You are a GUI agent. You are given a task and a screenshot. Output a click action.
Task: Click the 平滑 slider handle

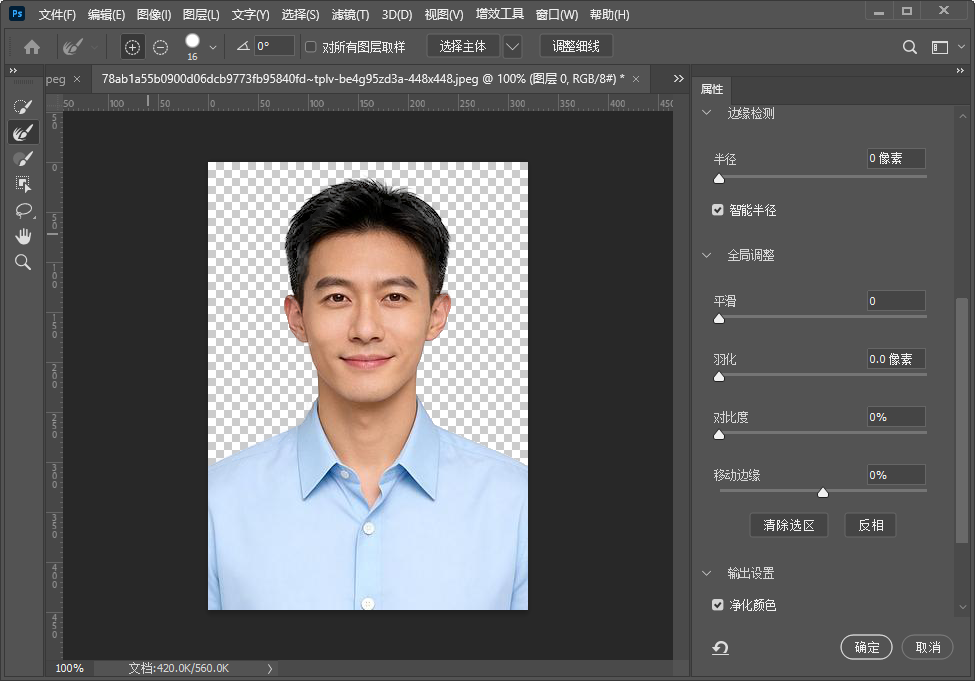click(x=719, y=318)
